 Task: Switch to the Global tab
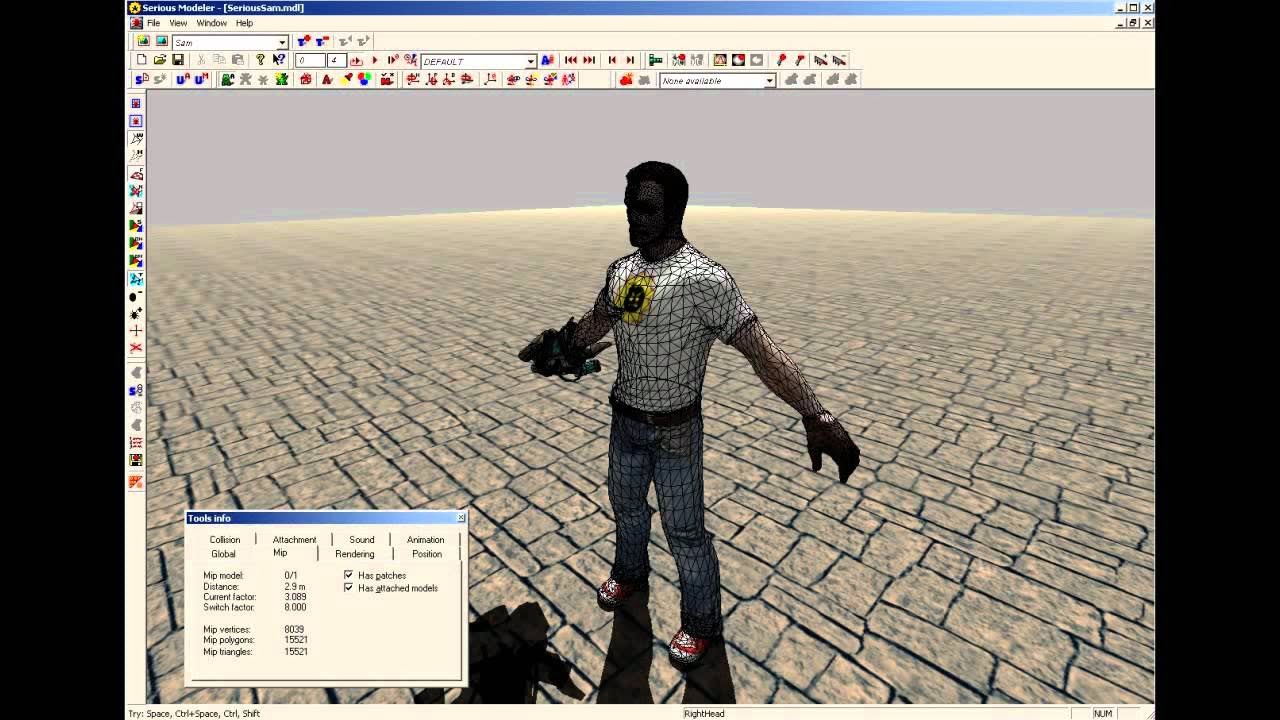click(x=223, y=554)
